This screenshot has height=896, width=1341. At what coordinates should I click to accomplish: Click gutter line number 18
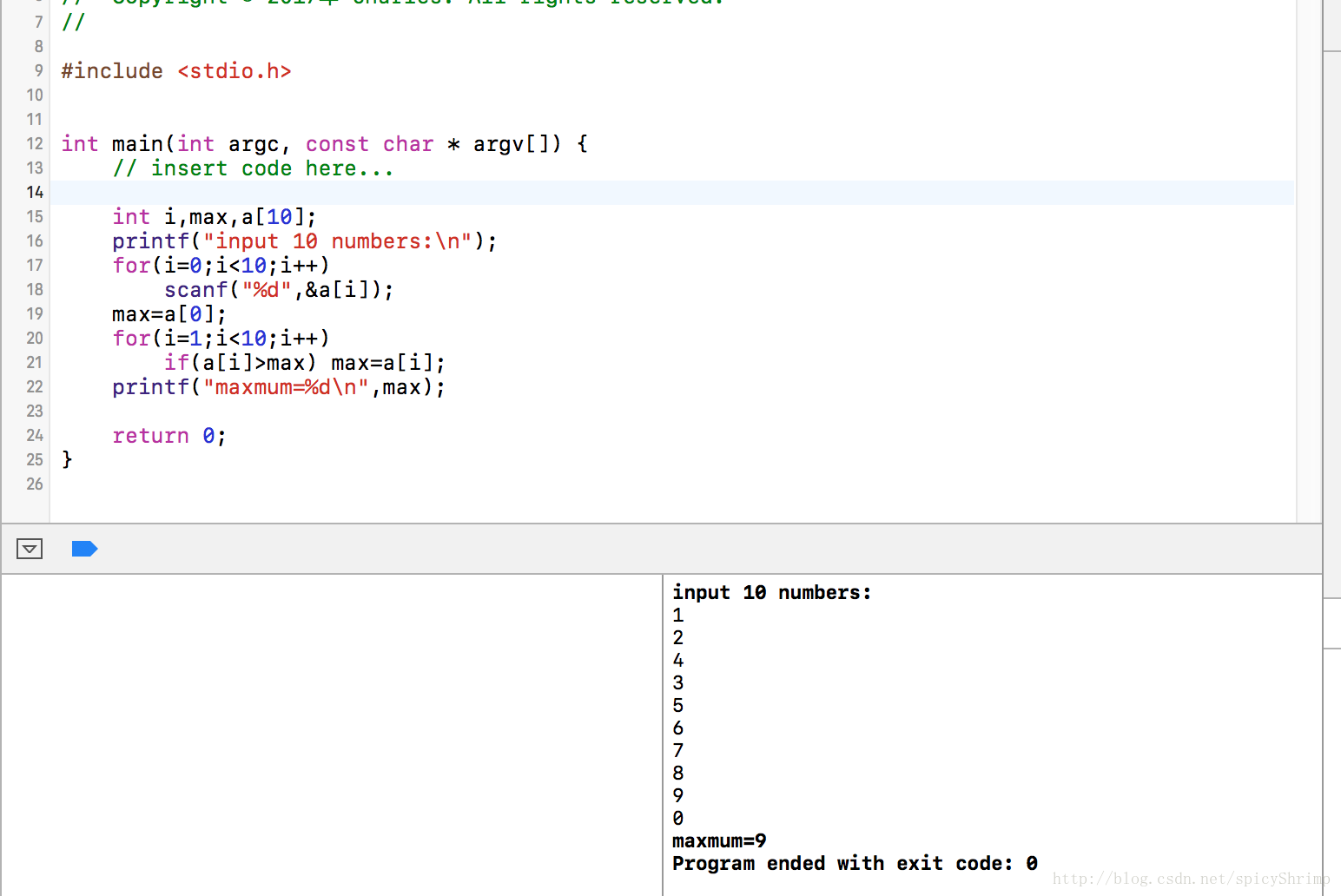tap(35, 289)
